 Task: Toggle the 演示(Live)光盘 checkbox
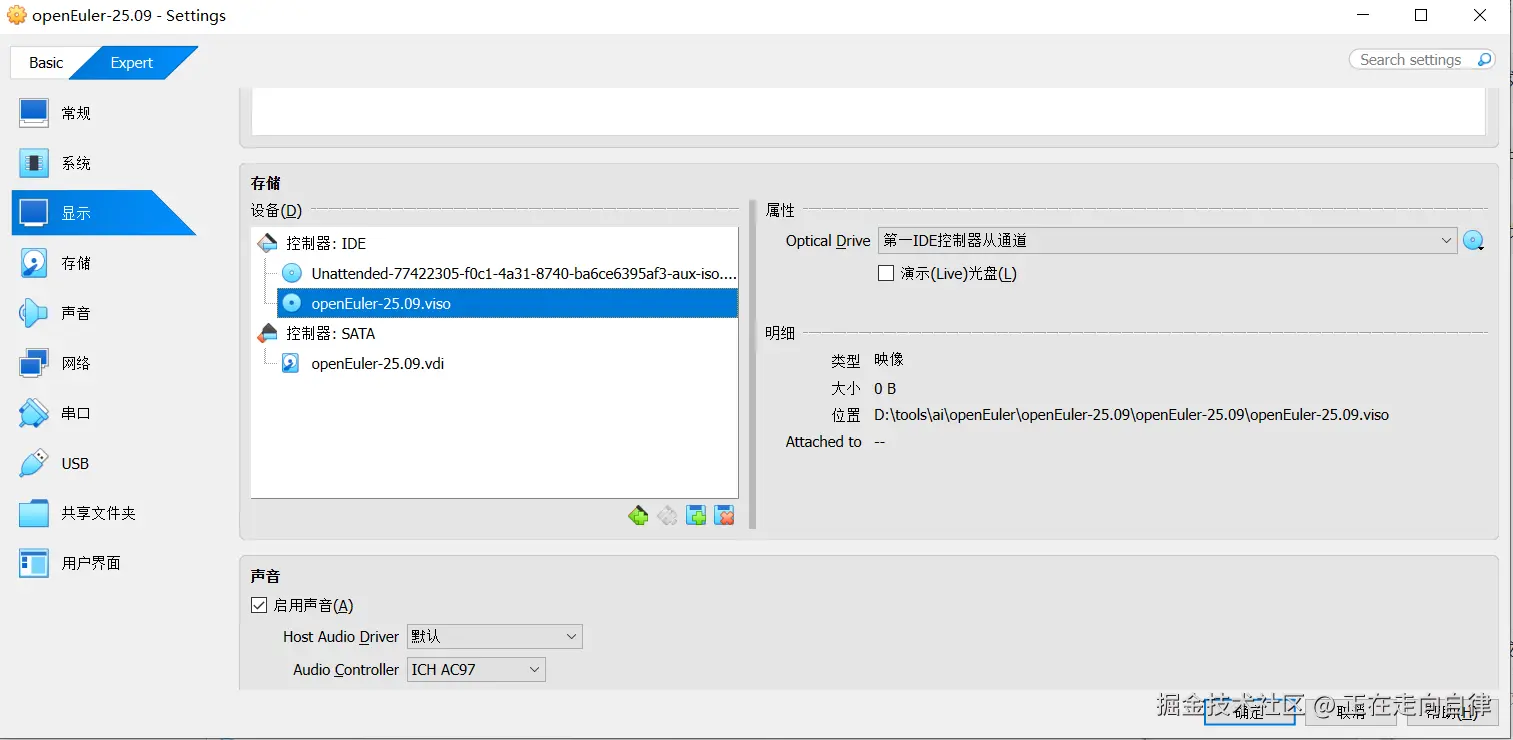(x=886, y=273)
